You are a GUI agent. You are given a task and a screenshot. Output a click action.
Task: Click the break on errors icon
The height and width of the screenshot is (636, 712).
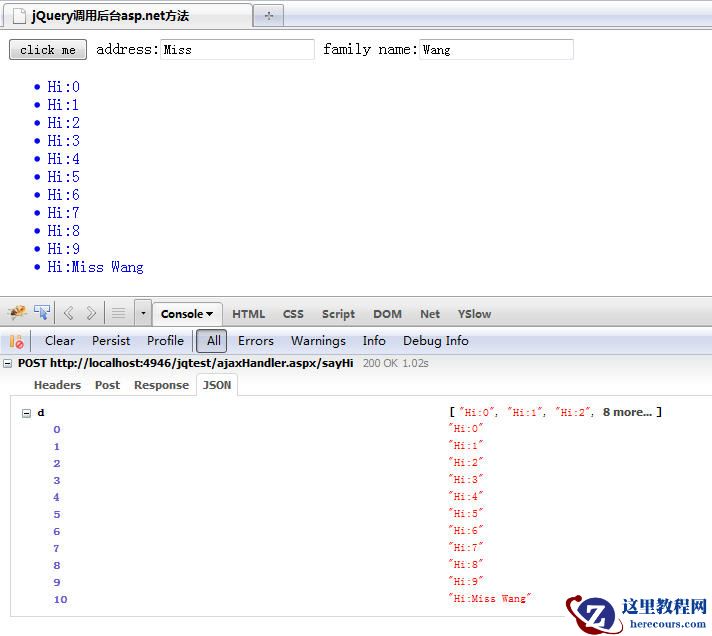pos(16,341)
